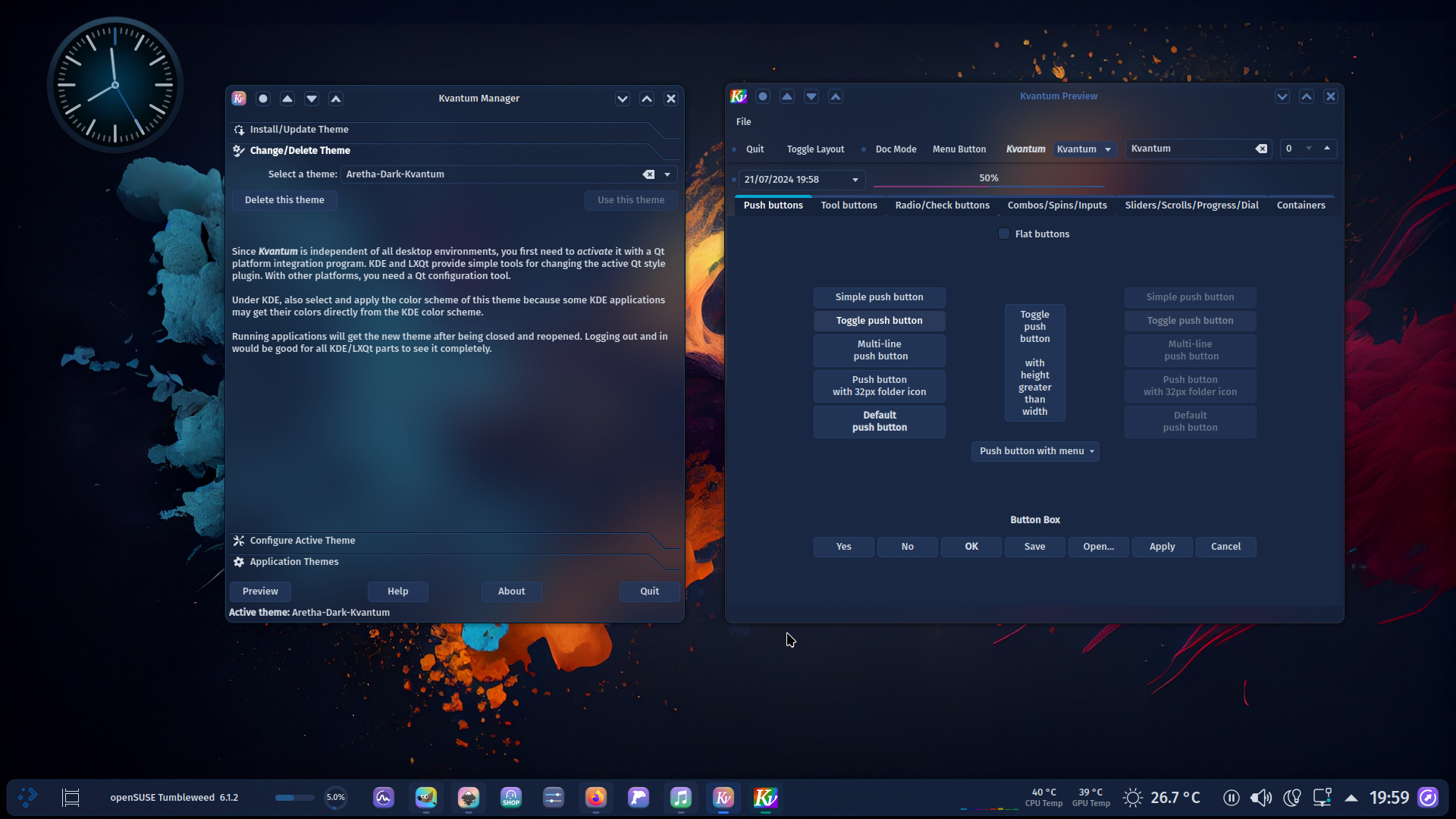The height and width of the screenshot is (819, 1456).
Task: Launch Firefox from the taskbar
Action: point(596,797)
